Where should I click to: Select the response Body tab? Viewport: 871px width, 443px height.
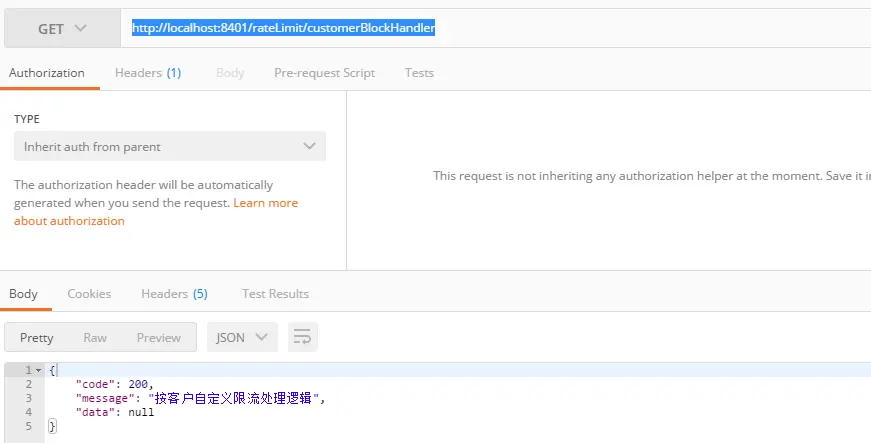[x=23, y=294]
